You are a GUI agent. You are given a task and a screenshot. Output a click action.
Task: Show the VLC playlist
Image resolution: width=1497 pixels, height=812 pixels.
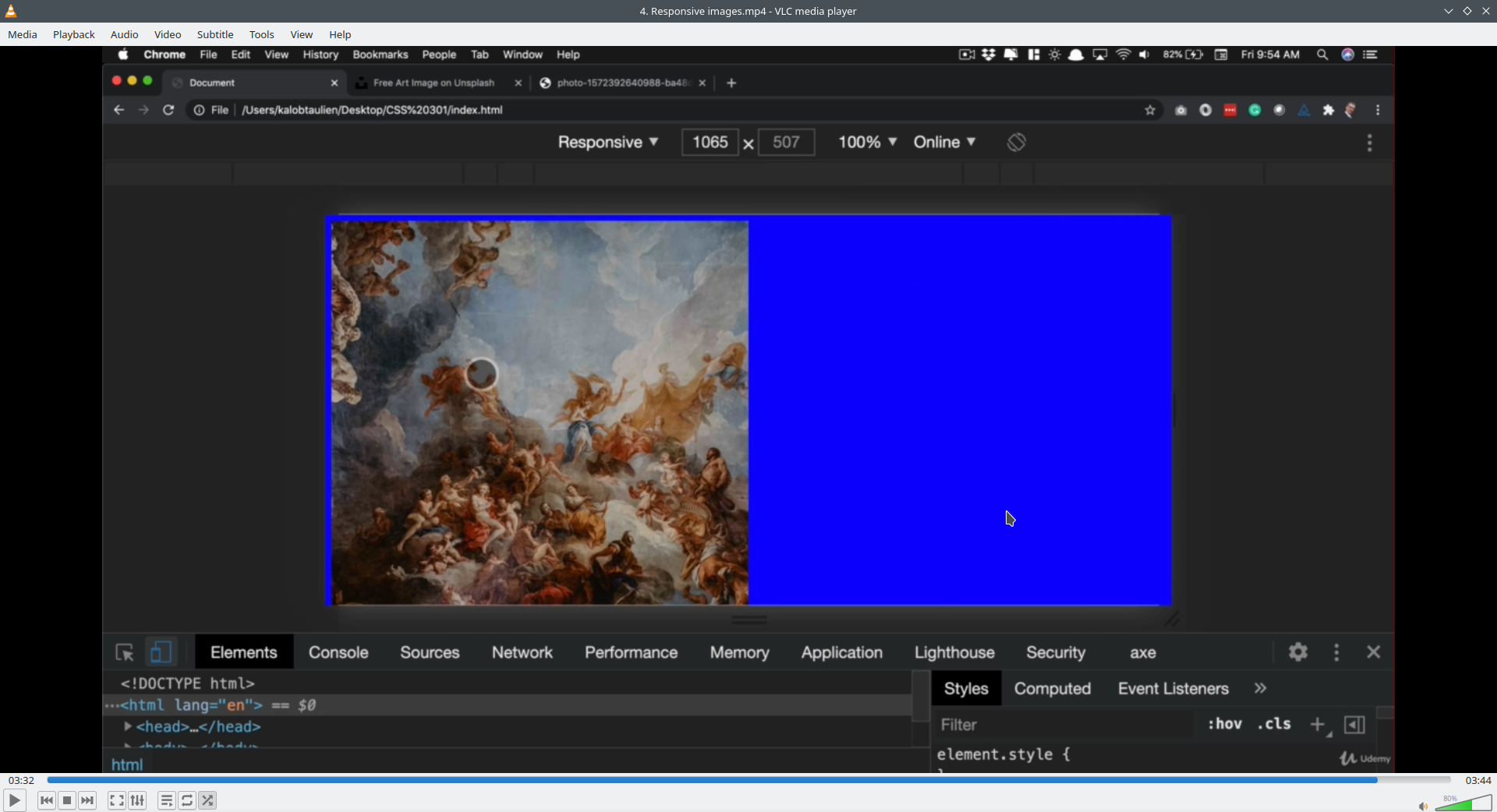pos(167,800)
